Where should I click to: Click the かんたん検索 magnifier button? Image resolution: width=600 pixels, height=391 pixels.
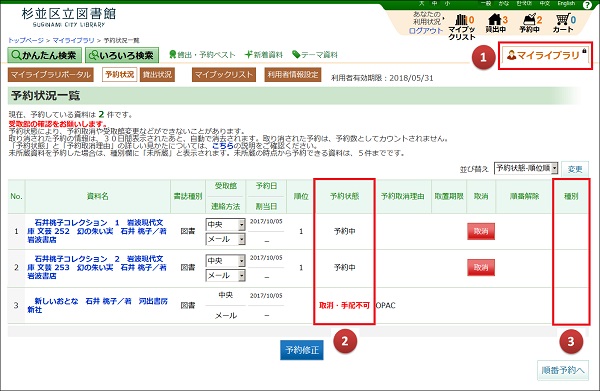(44, 55)
